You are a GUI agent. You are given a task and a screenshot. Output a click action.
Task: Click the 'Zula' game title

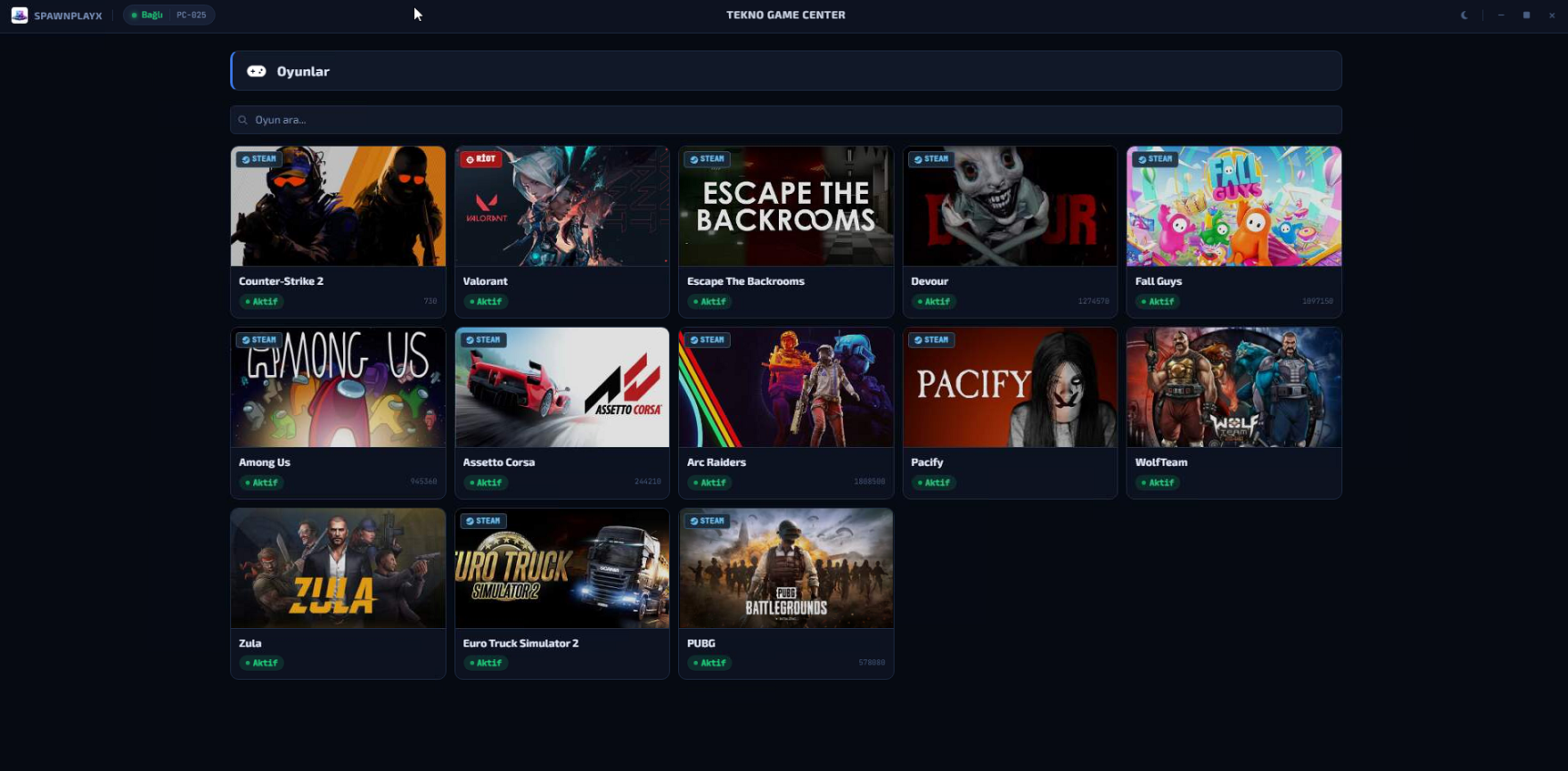point(250,644)
